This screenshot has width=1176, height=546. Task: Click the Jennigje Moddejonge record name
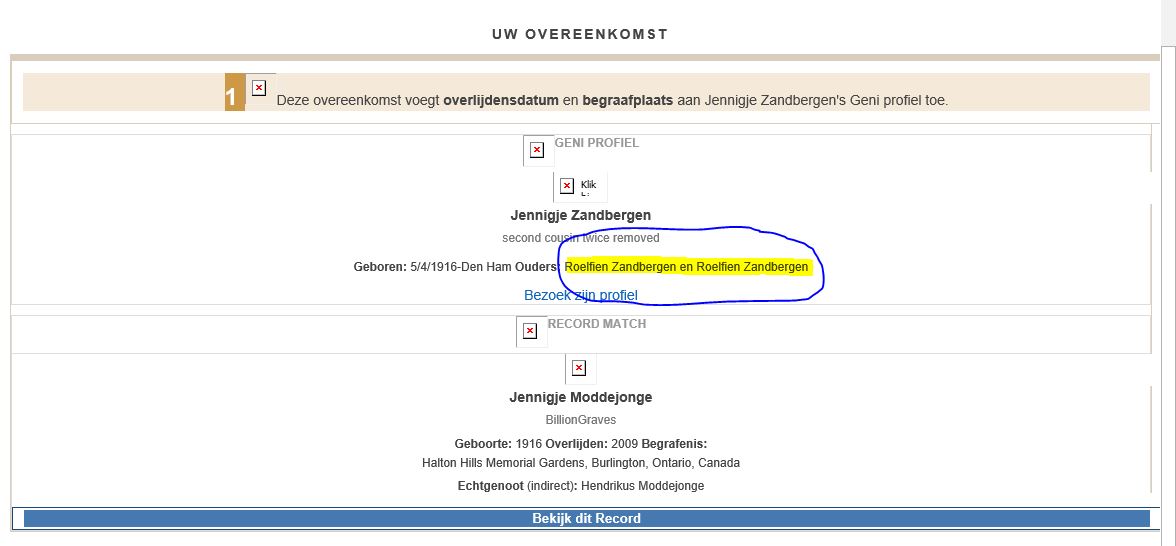[580, 397]
